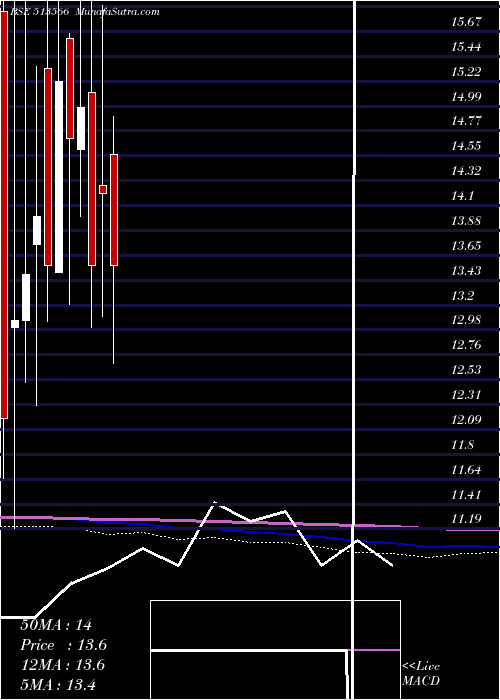Viewport: 500px width, 700px height.
Task: Click the 14.32 price axis label
Action: [467, 171]
